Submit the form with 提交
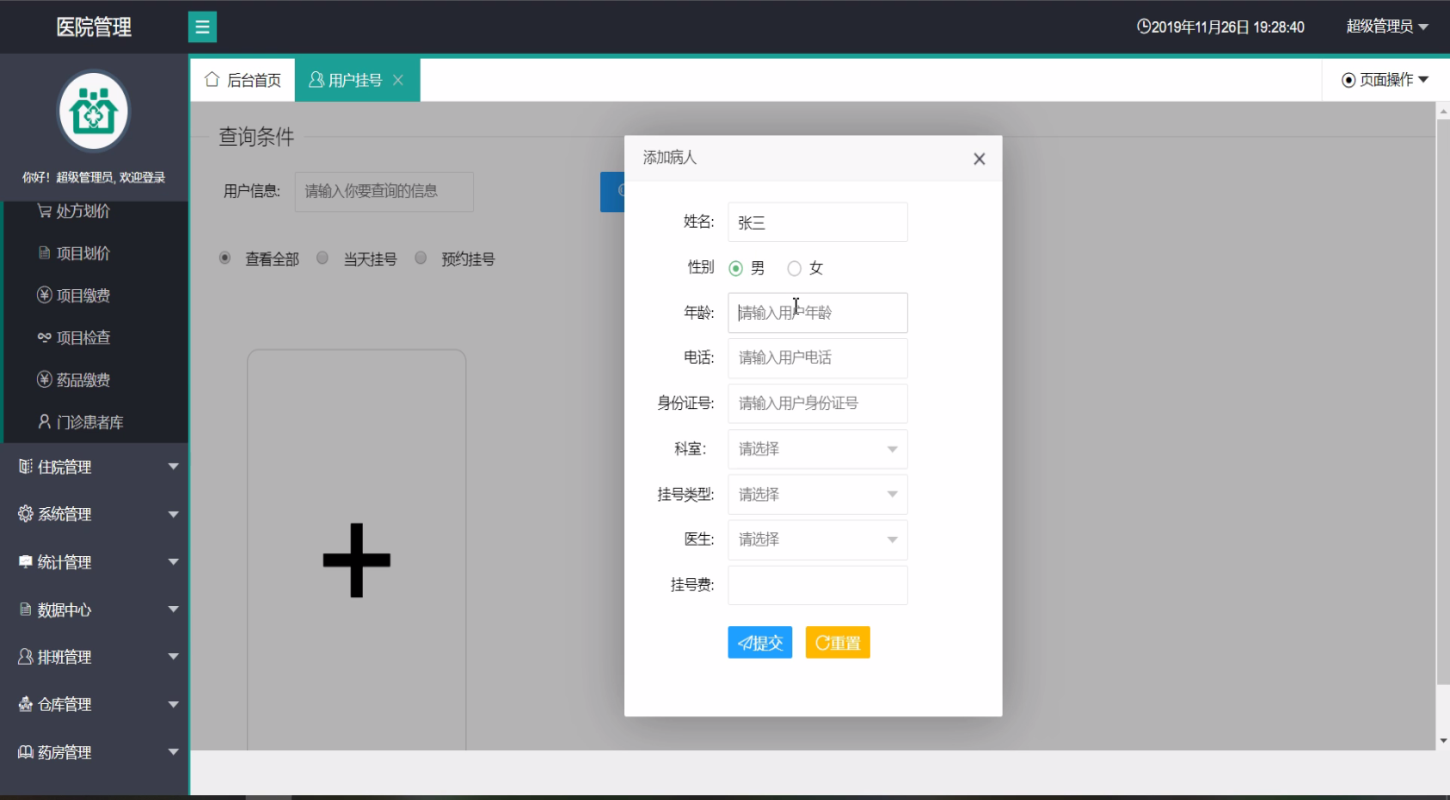Screen dimensions: 1450x800 [760, 643]
